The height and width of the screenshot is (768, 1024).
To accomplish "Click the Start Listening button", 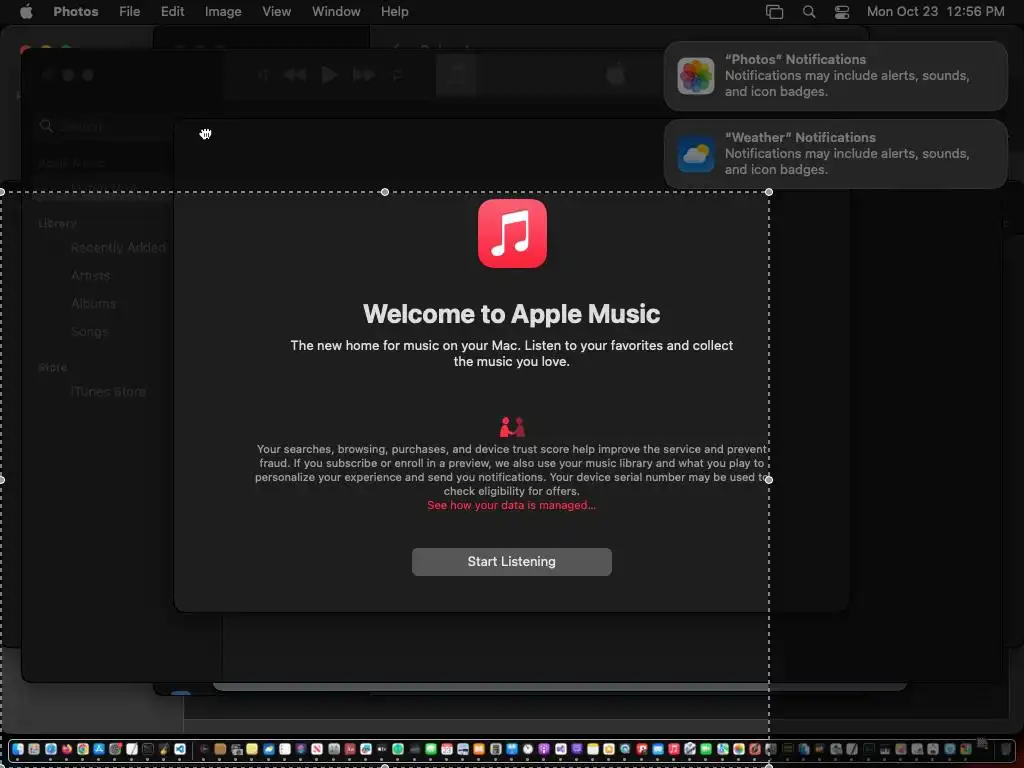I will (x=511, y=562).
